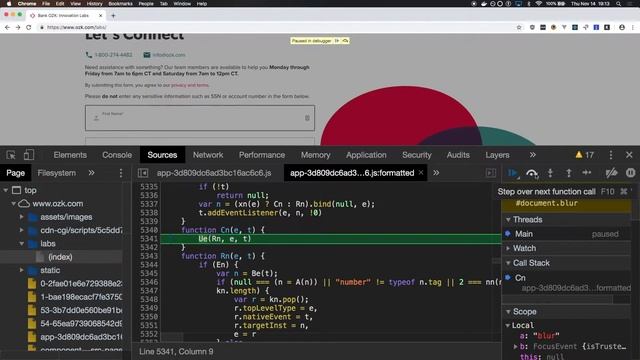Open the Network tab
The height and width of the screenshot is (360, 640).
208,155
